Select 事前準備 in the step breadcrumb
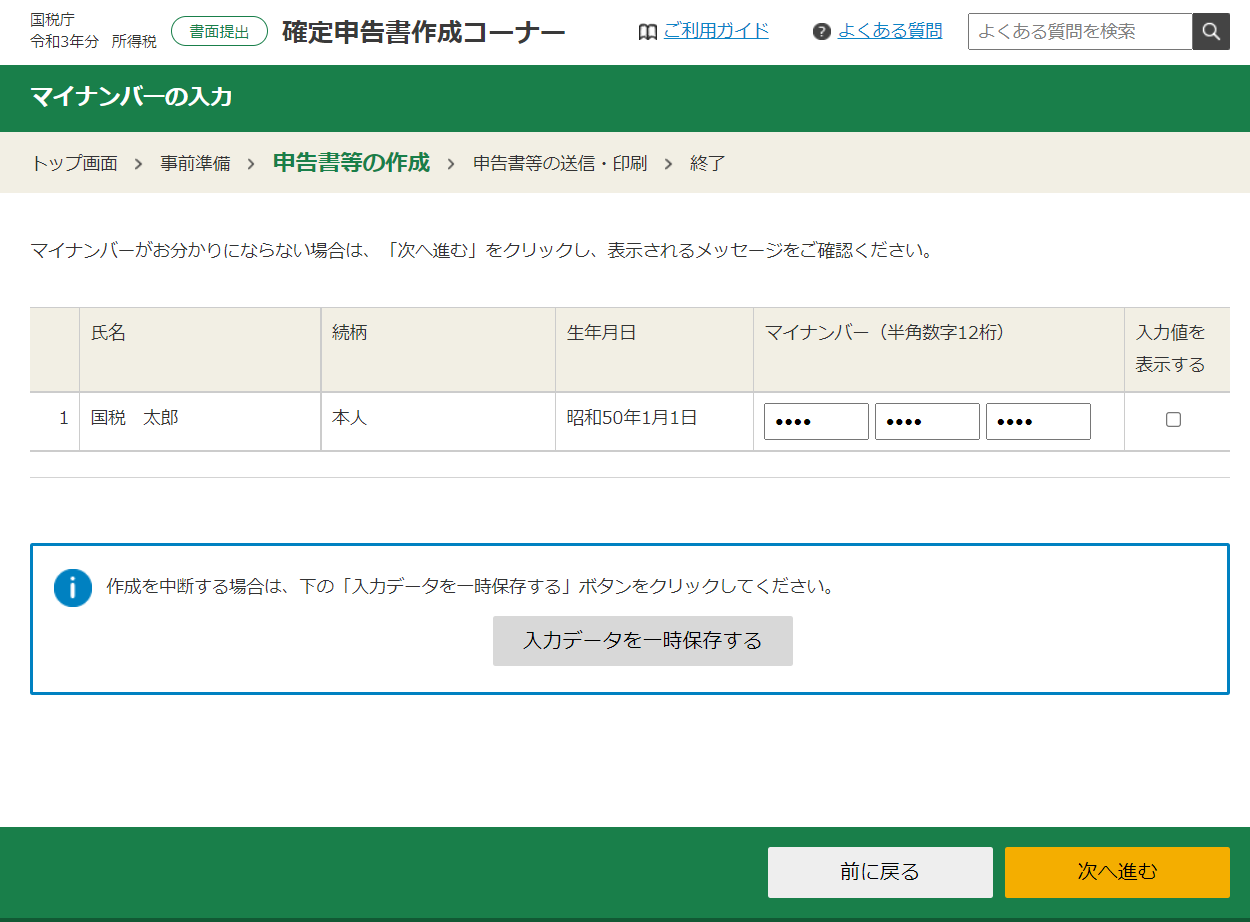1250x922 pixels. (x=195, y=163)
